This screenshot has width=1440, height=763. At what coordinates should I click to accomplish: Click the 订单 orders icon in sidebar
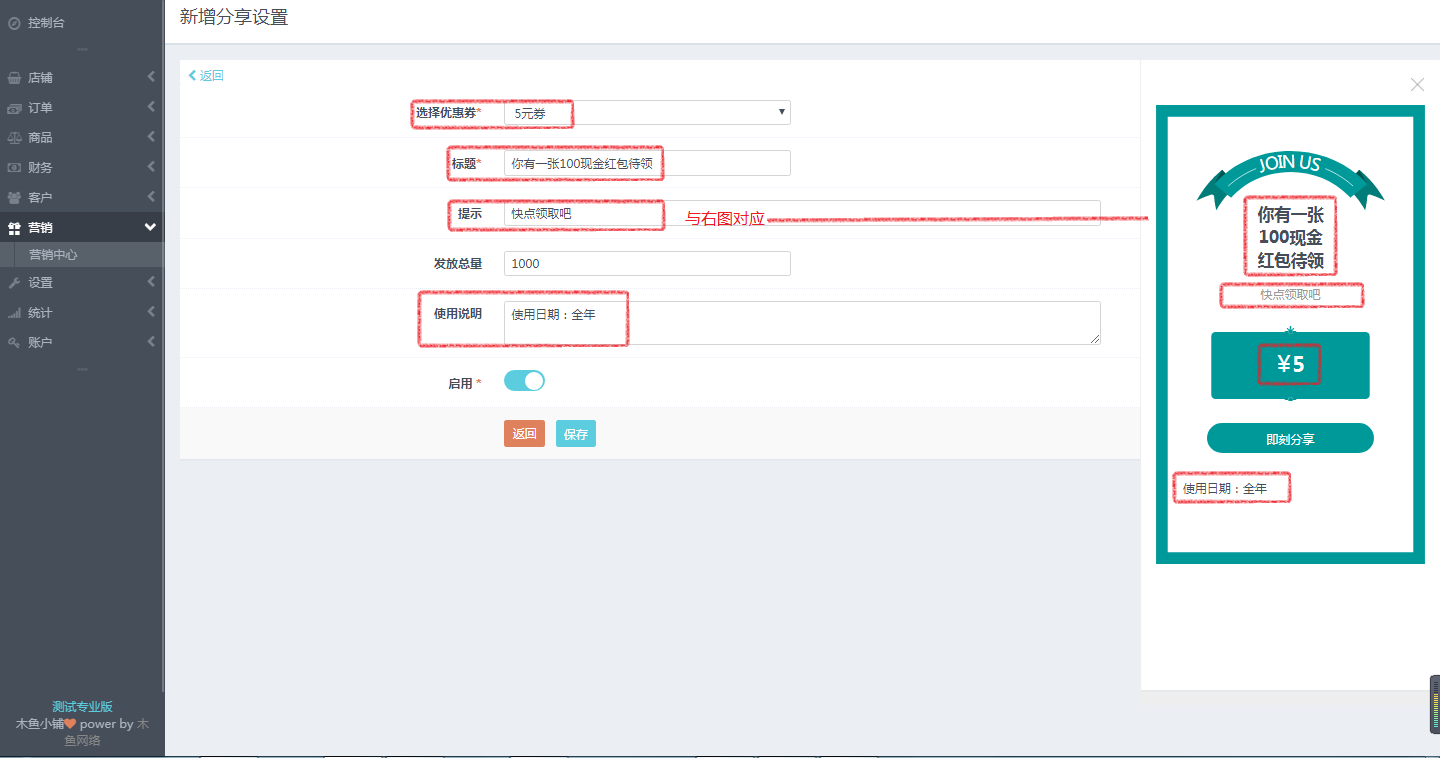tap(14, 108)
